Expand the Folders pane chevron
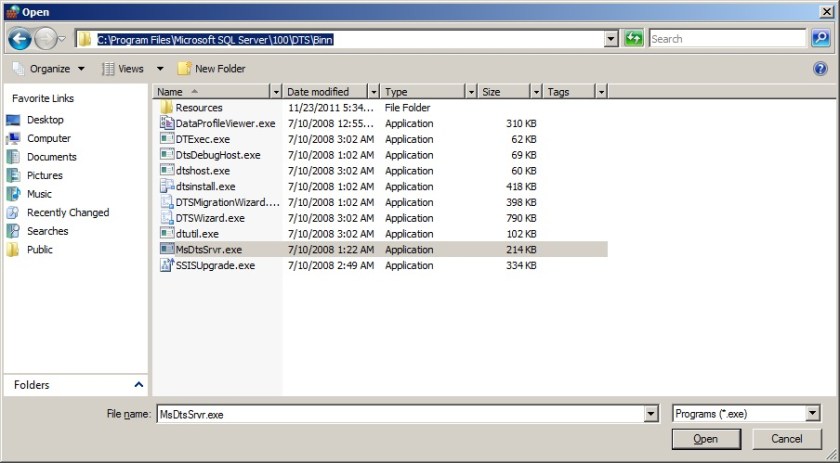The width and height of the screenshot is (840, 463). click(138, 385)
